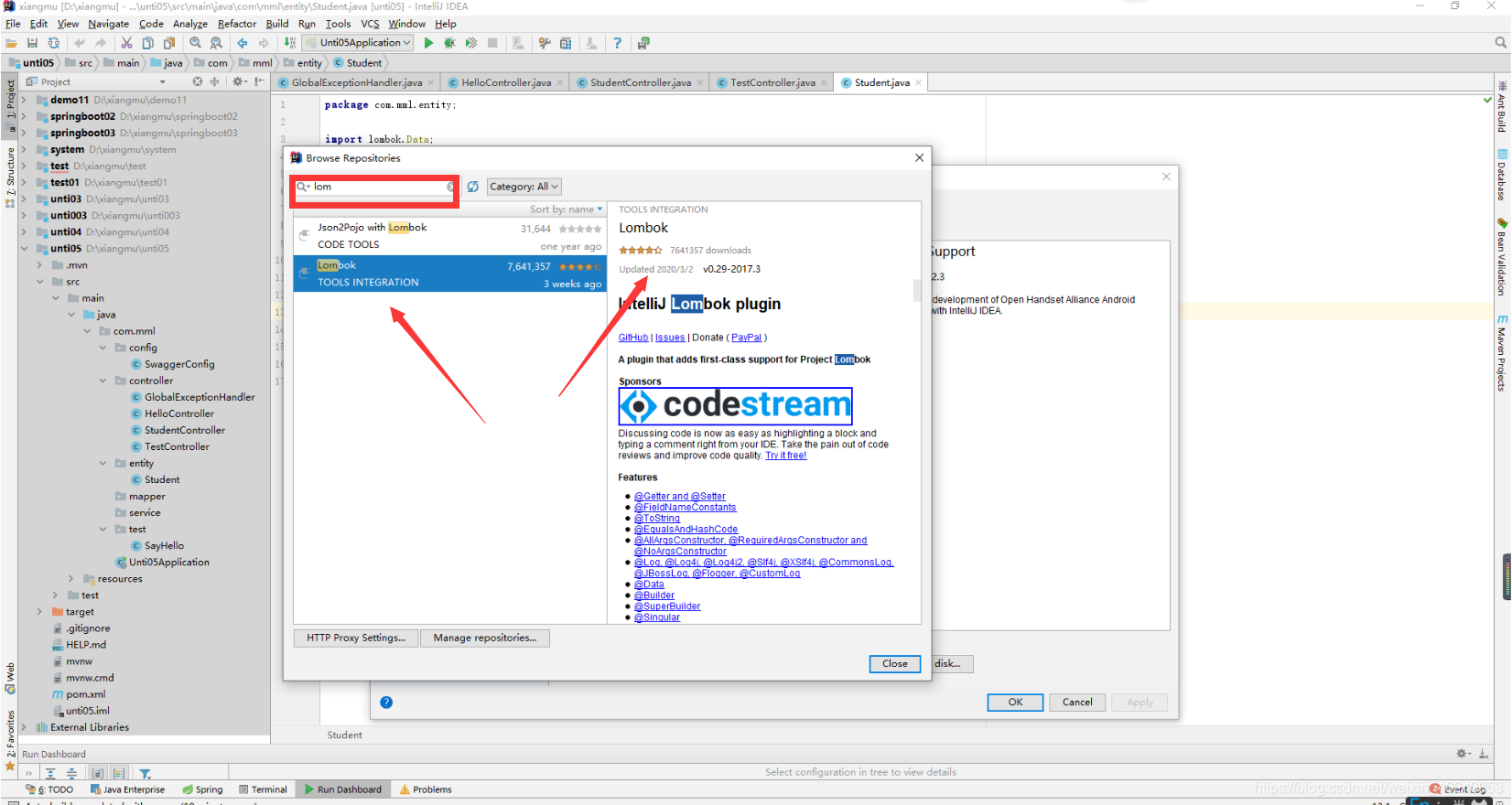Click the Replace toolbar icon
Image resolution: width=1512 pixels, height=805 pixels.
(x=216, y=43)
